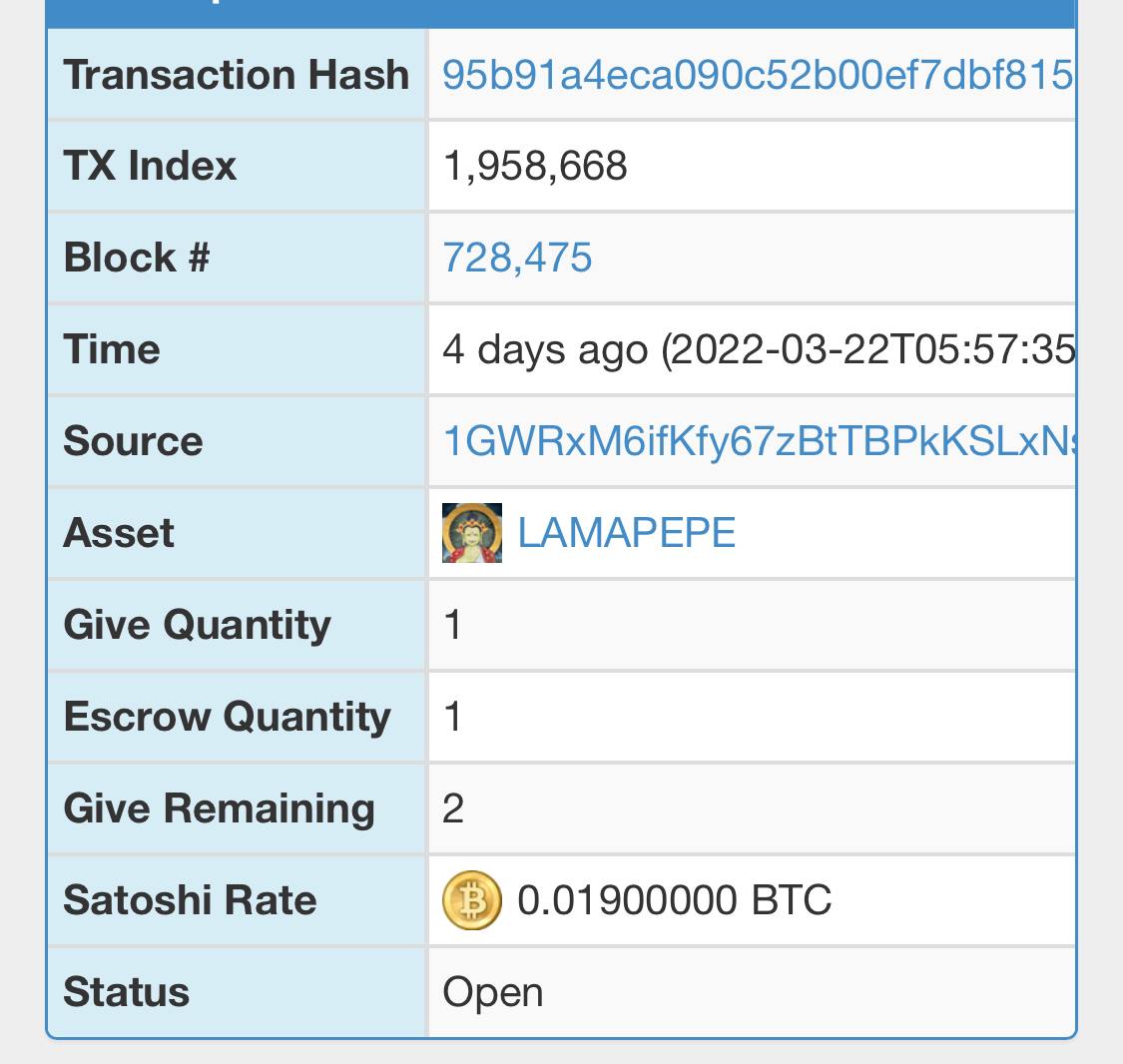
Task: Click the TX Index value 1,958,668
Action: coord(535,166)
